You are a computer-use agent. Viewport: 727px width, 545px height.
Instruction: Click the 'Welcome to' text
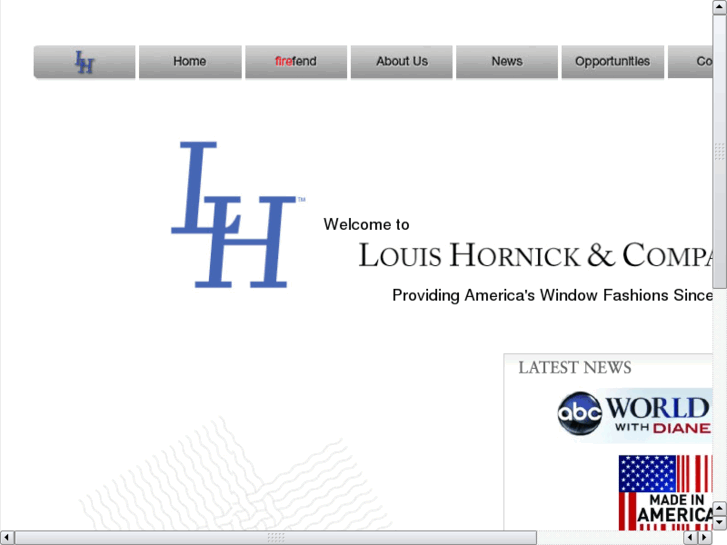coord(366,224)
